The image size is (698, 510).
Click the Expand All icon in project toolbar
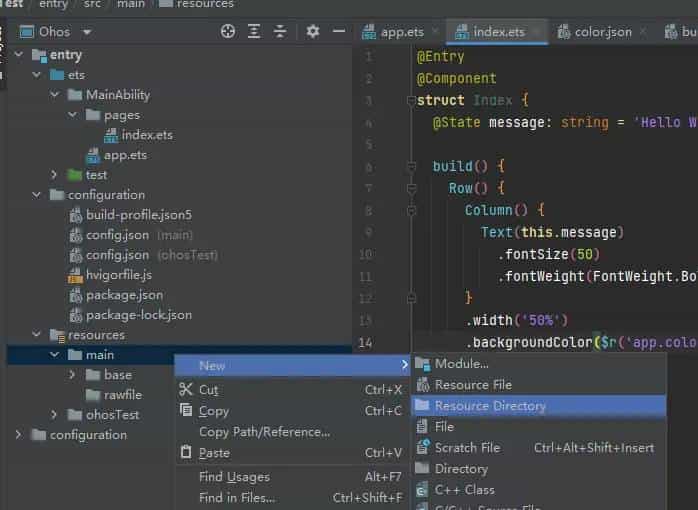point(254,32)
